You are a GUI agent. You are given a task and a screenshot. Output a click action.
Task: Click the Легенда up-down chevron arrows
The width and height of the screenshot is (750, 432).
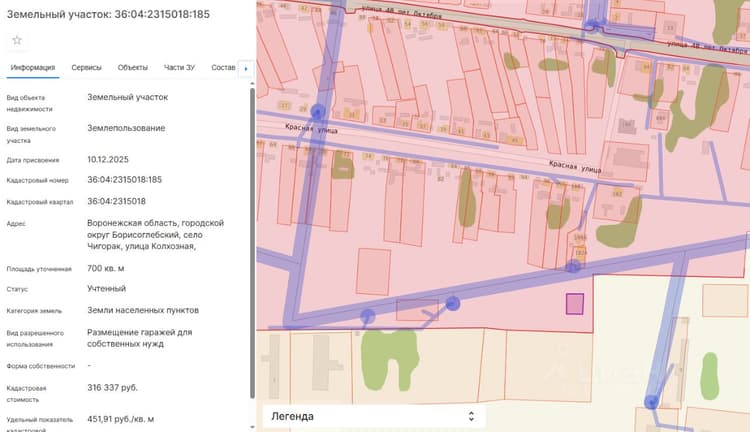471,416
